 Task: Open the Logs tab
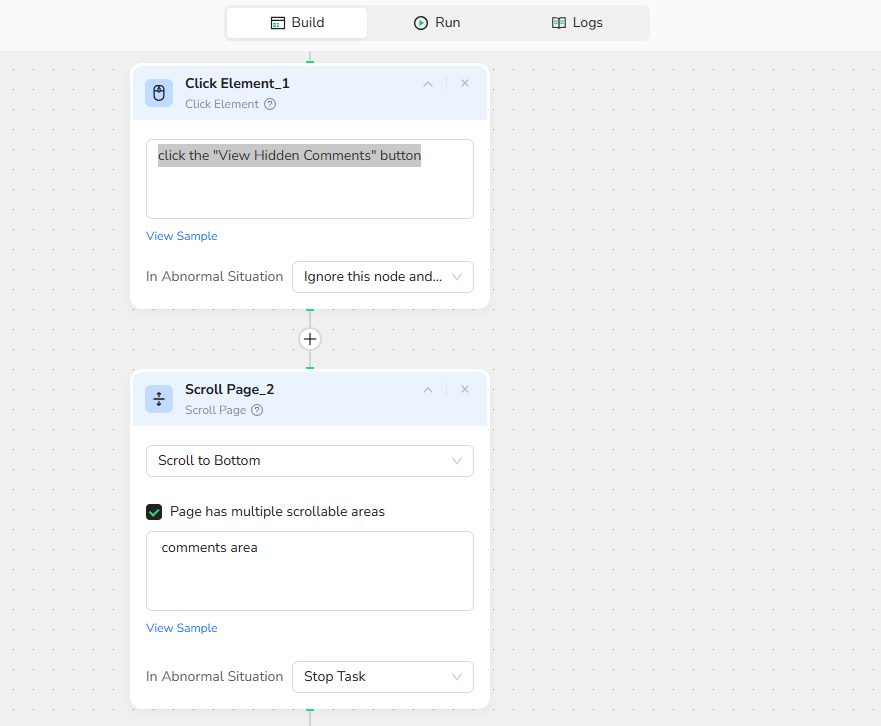(x=577, y=23)
